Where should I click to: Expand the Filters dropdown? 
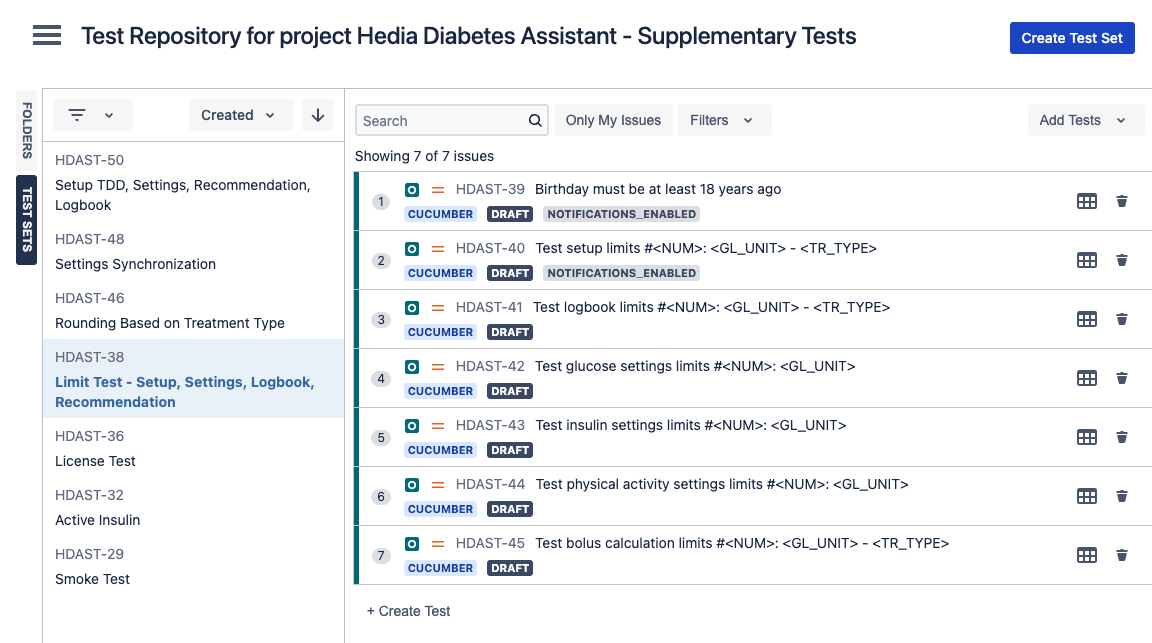pos(724,120)
